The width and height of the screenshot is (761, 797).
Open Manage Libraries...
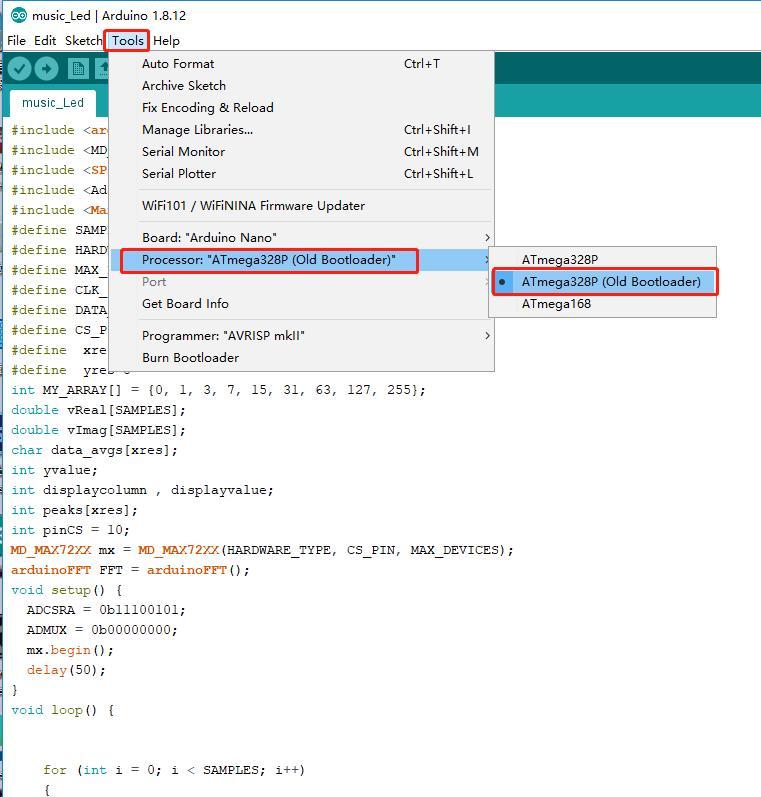click(x=301, y=130)
